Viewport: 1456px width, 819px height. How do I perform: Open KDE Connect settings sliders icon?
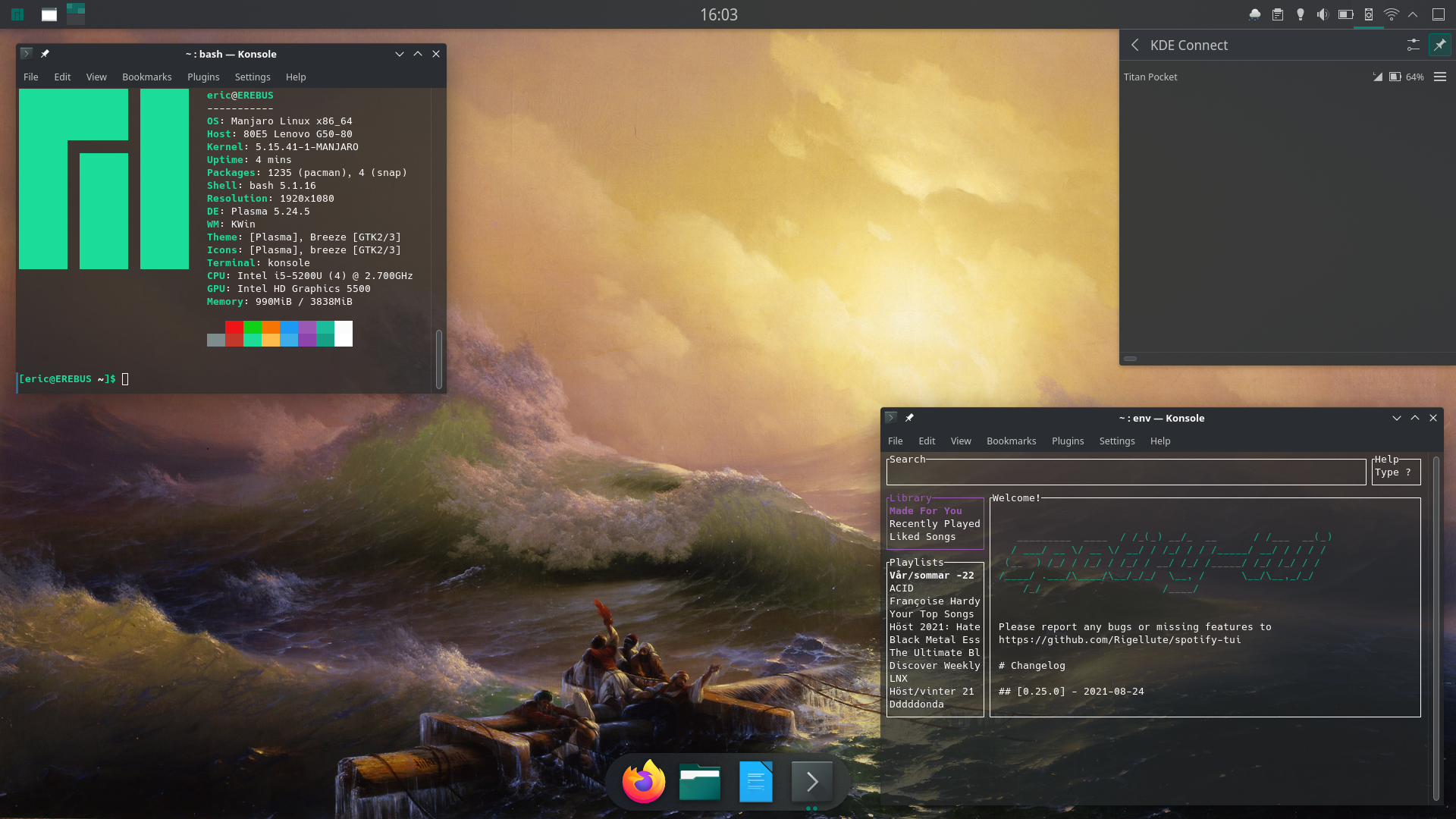pyautogui.click(x=1414, y=45)
